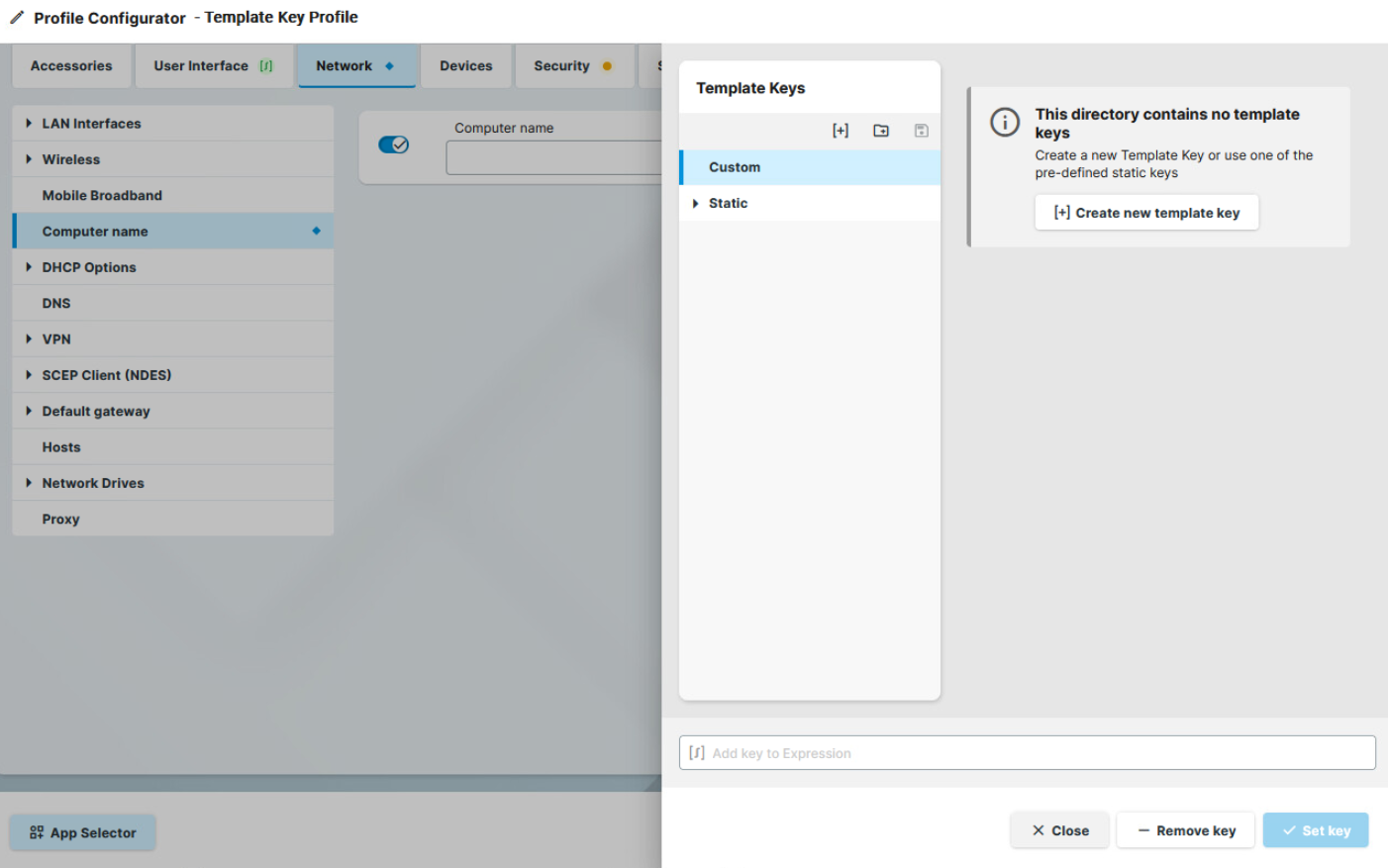1388x868 pixels.
Task: Open the Accessories tab
Action: pos(71,66)
